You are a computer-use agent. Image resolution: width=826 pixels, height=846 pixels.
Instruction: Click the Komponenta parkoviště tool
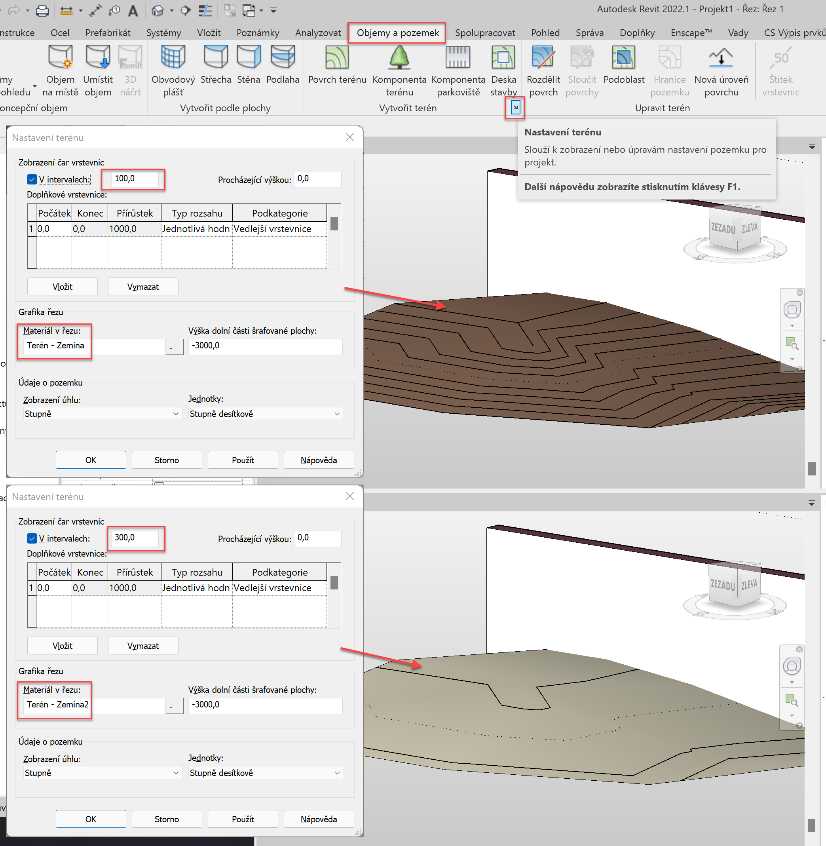coord(458,71)
